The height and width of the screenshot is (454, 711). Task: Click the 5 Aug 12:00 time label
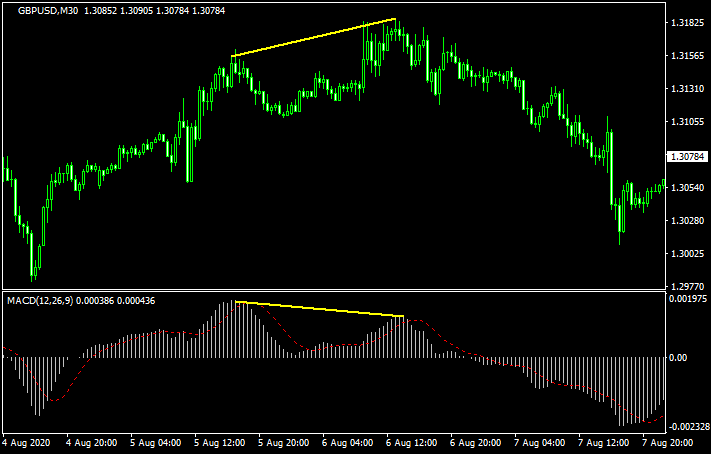(x=218, y=441)
